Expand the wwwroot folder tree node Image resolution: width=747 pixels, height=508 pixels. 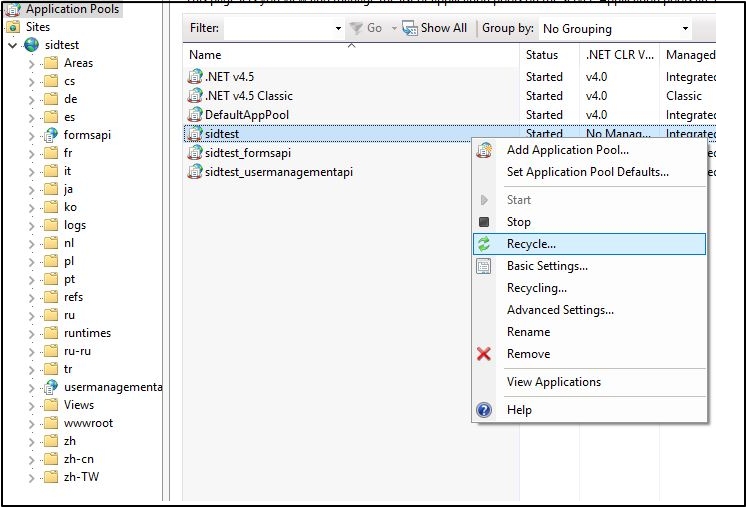point(31,423)
